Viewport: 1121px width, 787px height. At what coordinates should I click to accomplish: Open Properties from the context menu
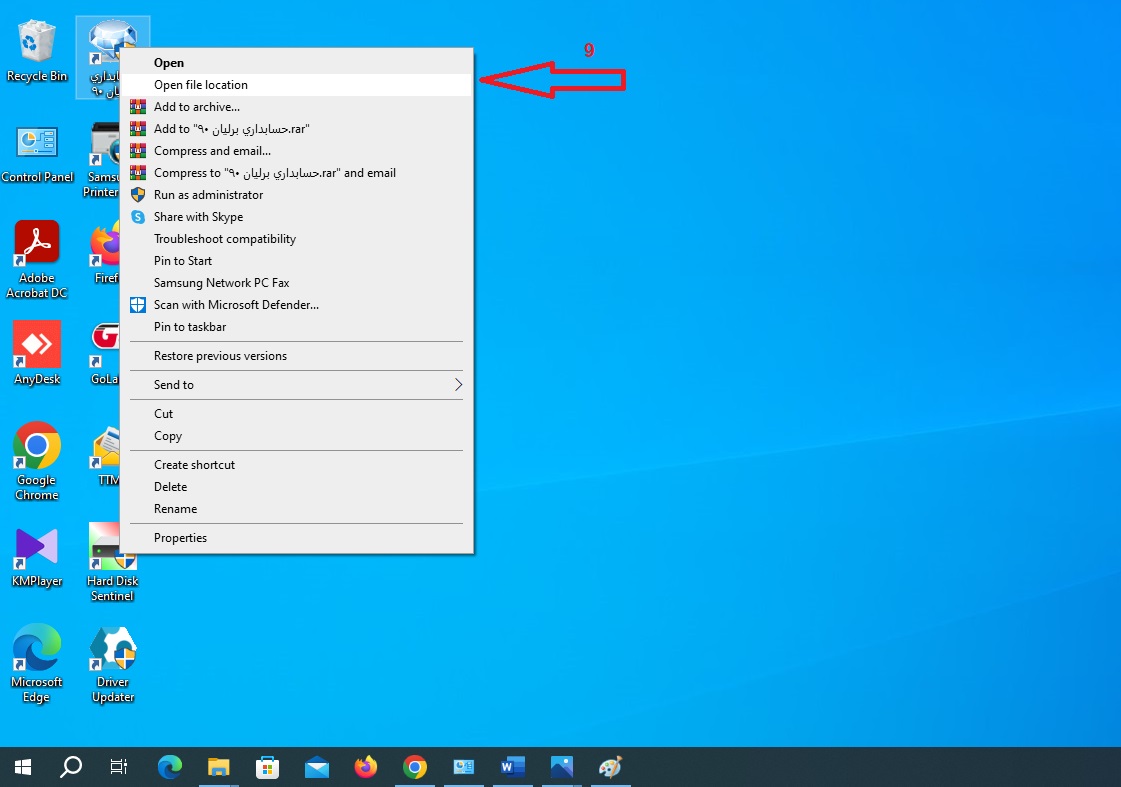pyautogui.click(x=297, y=538)
